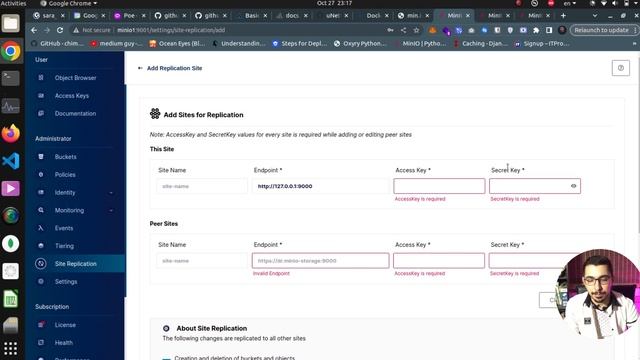
Task: Click Events lambda icon
Action: (41, 228)
